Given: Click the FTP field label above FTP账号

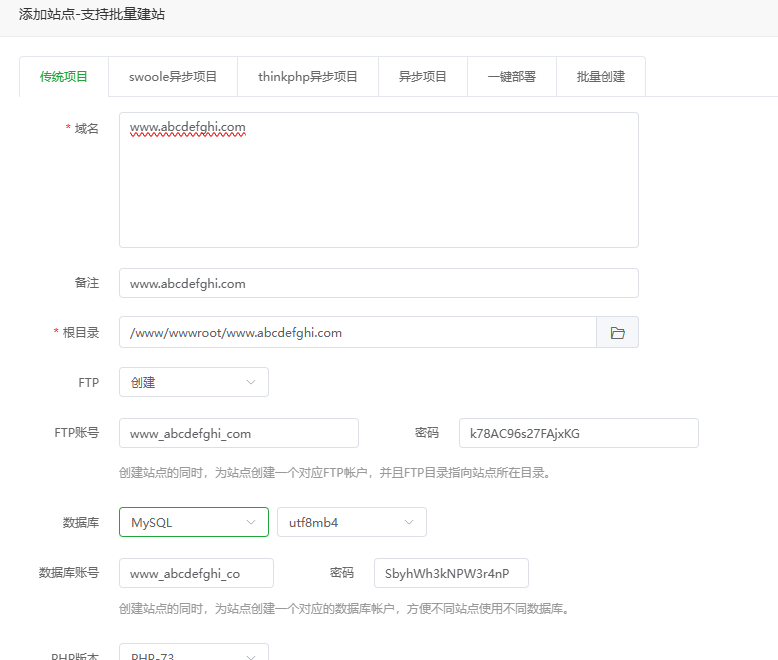Looking at the screenshot, I should point(89,383).
